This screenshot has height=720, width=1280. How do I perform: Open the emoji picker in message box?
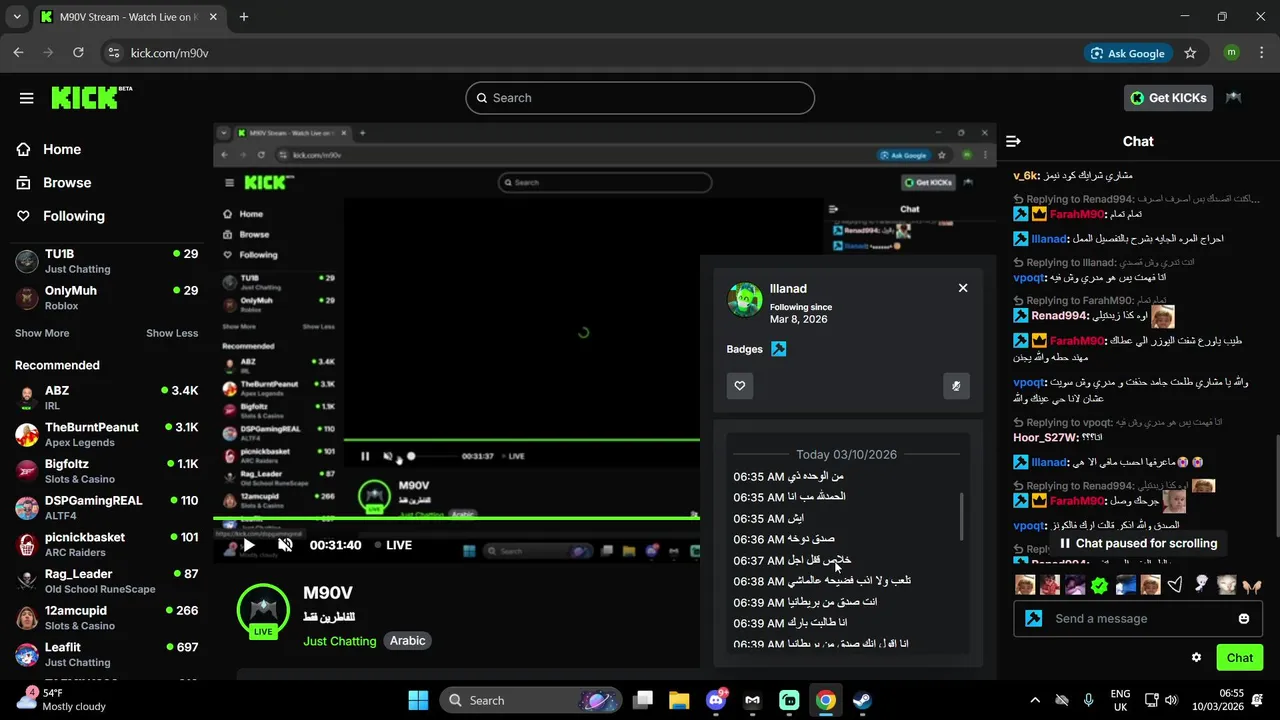pyautogui.click(x=1244, y=619)
